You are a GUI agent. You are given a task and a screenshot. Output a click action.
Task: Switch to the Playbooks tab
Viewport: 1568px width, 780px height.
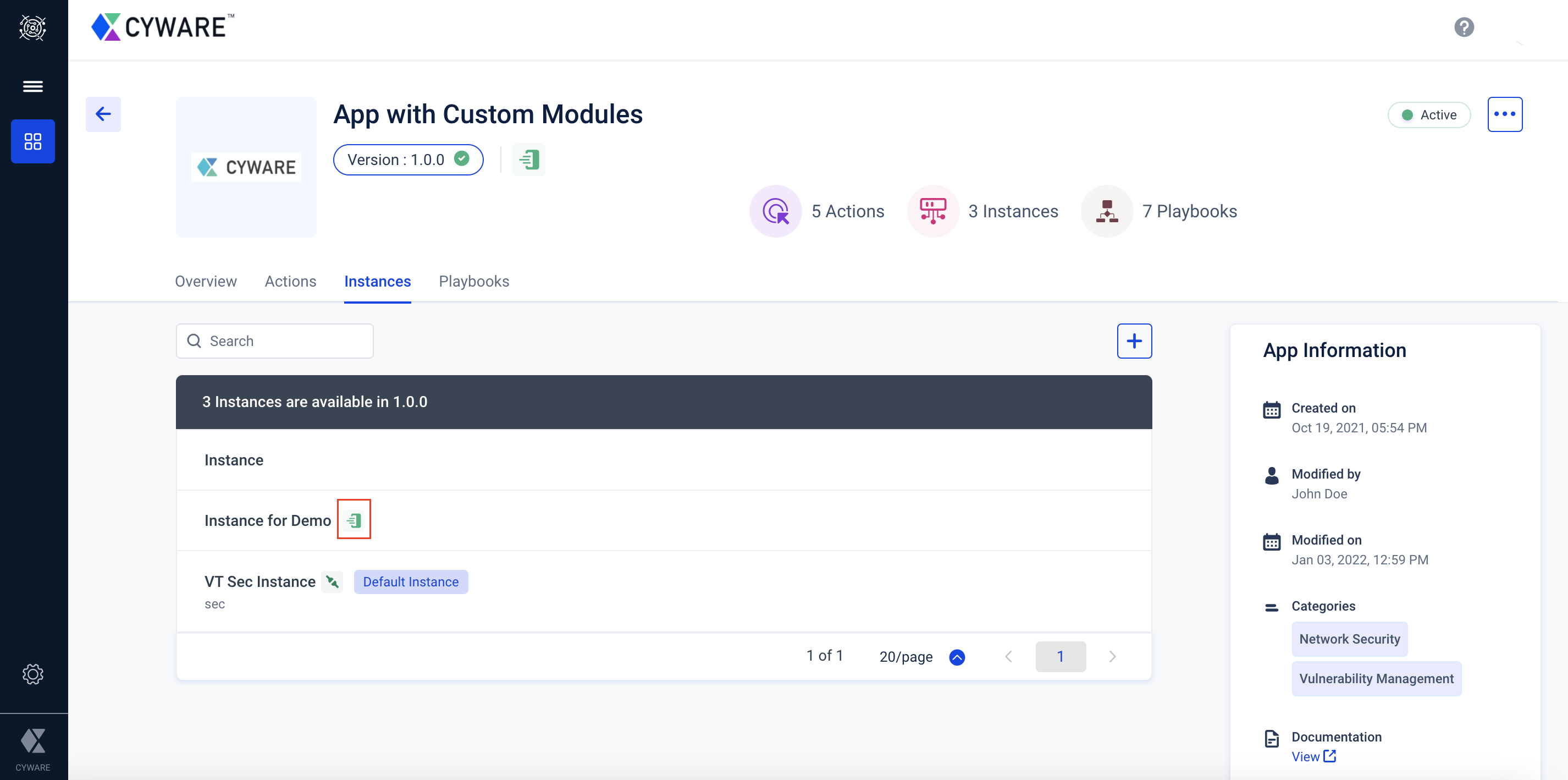475,280
